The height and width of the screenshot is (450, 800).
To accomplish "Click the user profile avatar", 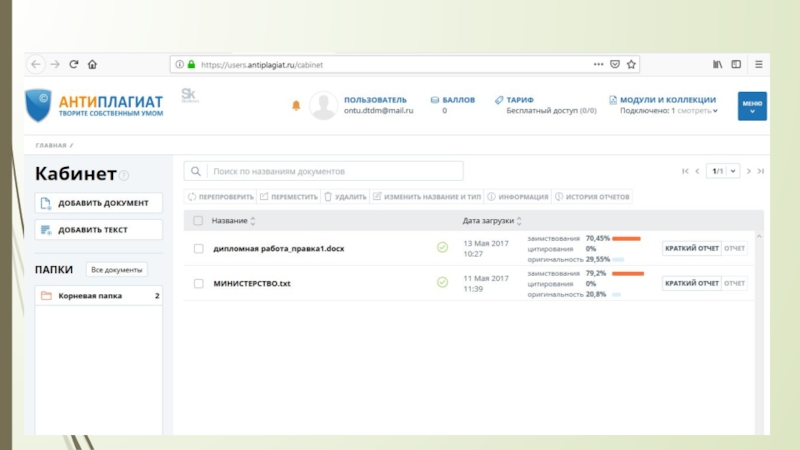I will [x=323, y=105].
